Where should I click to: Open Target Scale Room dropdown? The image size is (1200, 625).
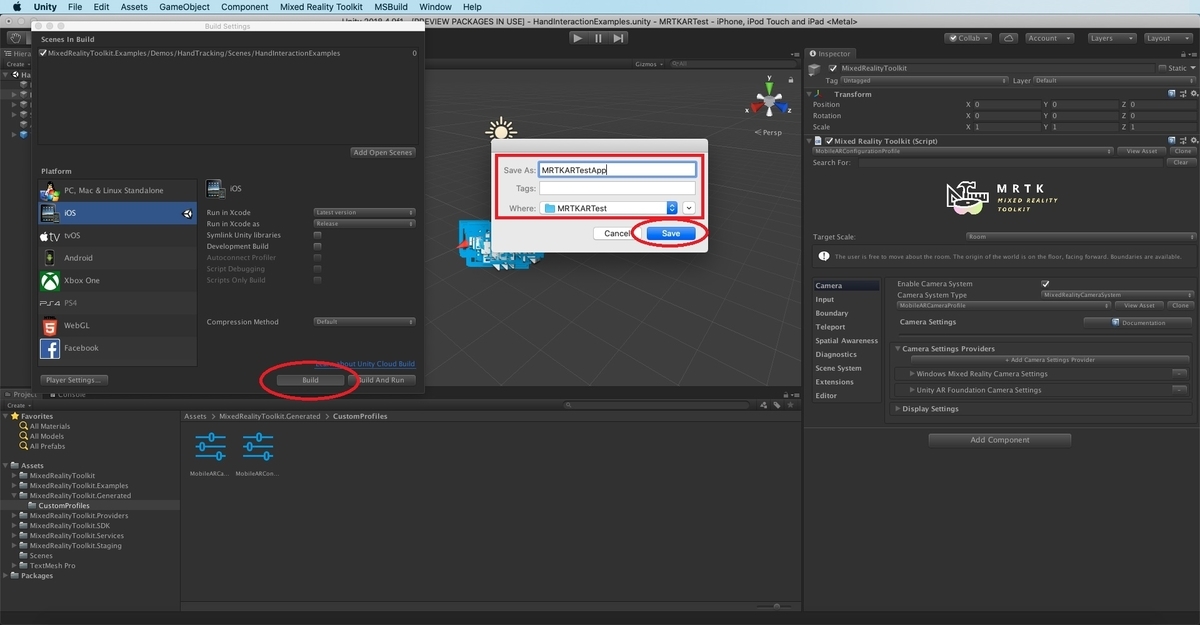(x=1080, y=237)
